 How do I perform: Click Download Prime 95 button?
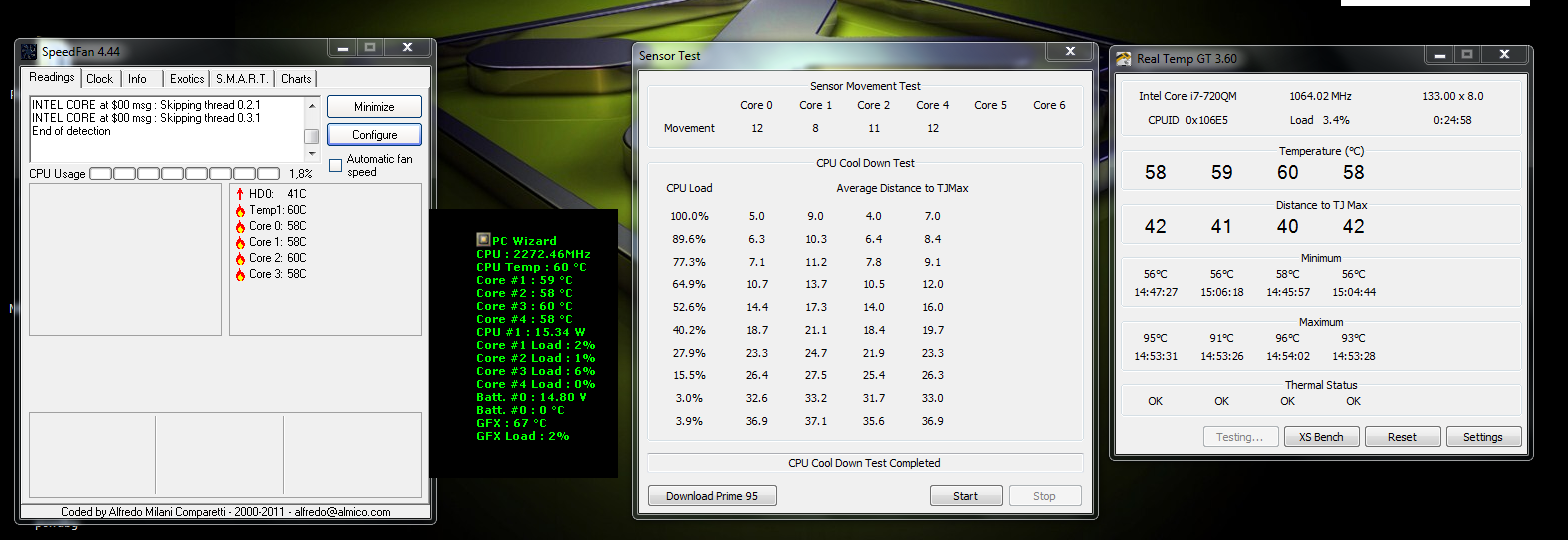point(712,496)
